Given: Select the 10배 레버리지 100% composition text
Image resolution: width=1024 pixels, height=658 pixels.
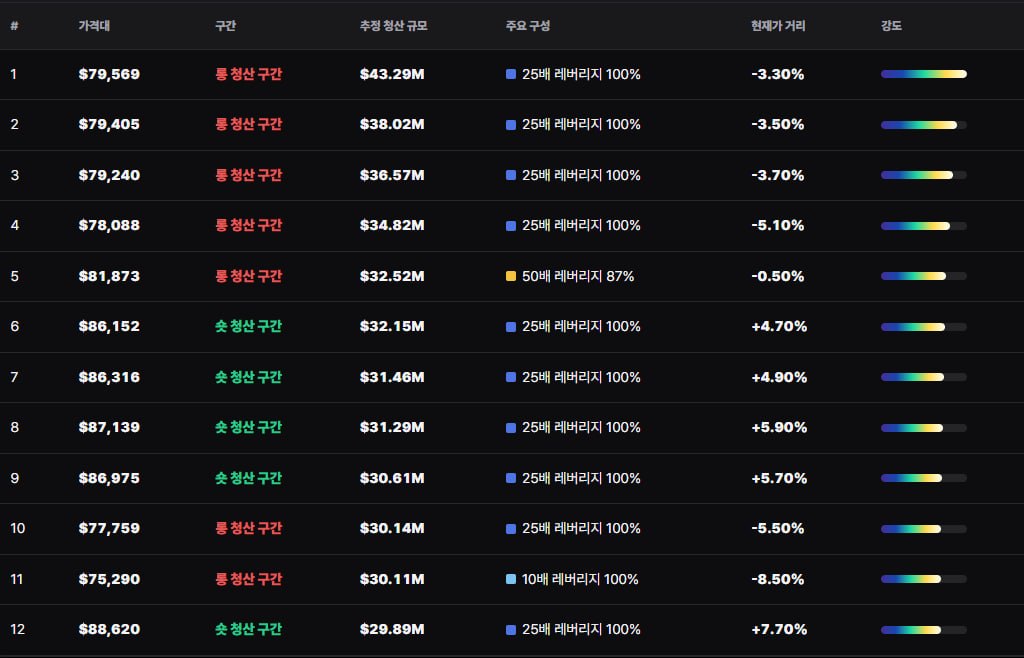Looking at the screenshot, I should 580,579.
